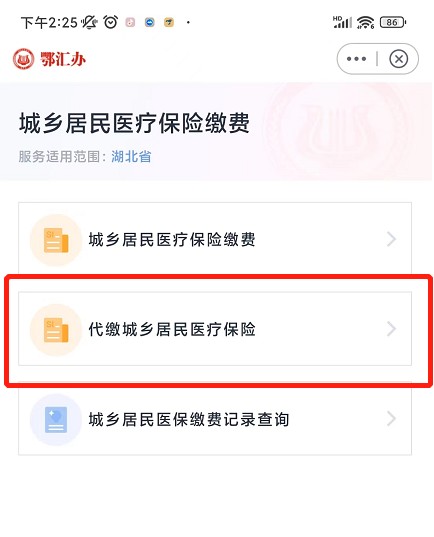Tap the orange document icon for 城乡居民医疗保险缴费
This screenshot has width=434, height=537.
point(56,240)
